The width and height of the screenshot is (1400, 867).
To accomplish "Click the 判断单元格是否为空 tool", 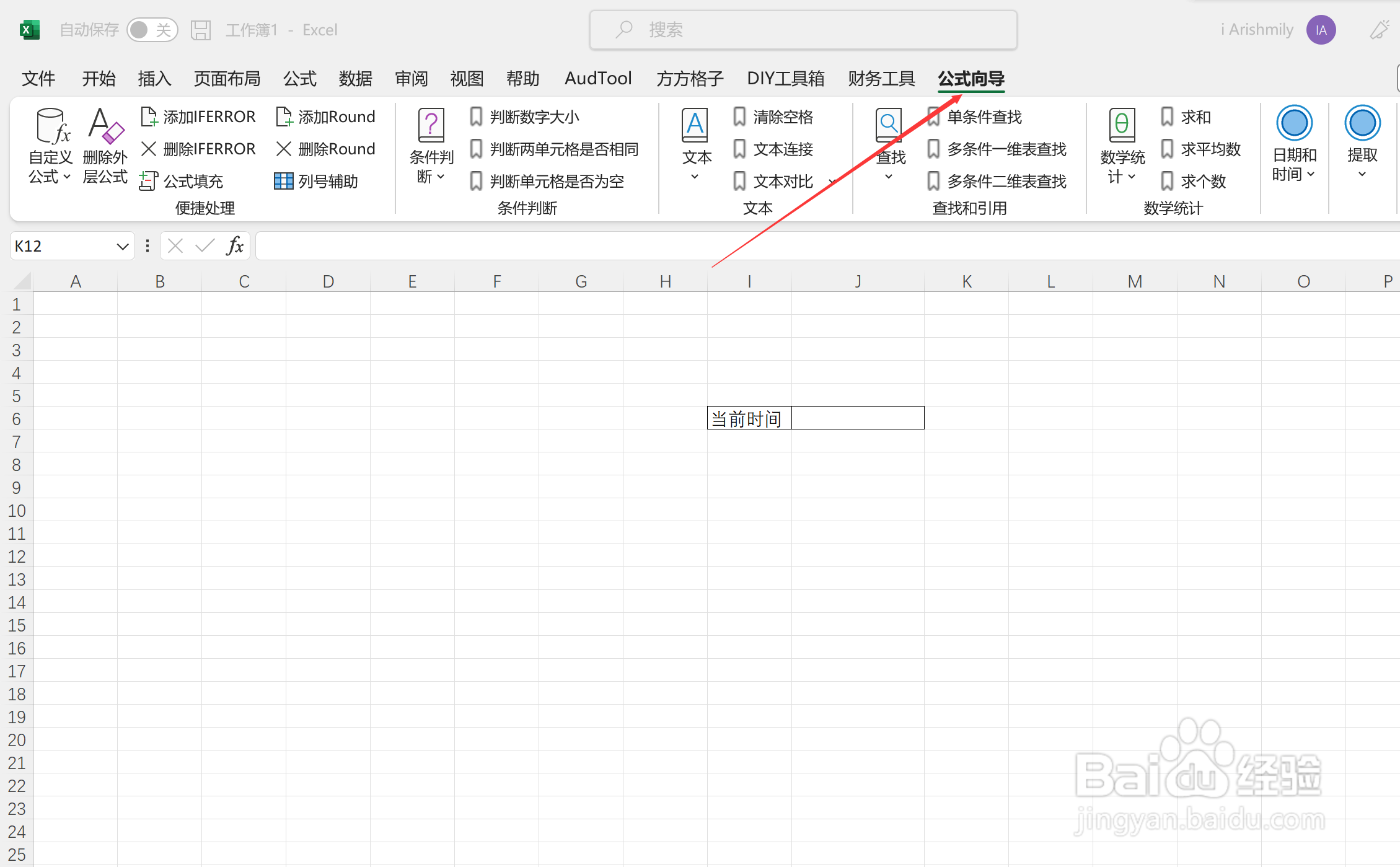I will (x=556, y=181).
